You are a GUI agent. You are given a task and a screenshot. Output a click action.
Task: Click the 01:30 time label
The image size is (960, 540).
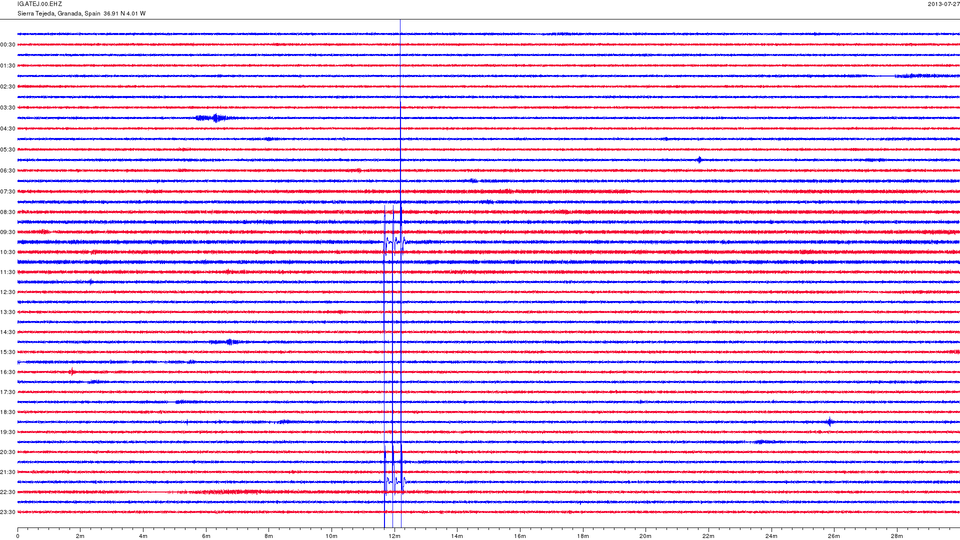(x=8, y=66)
